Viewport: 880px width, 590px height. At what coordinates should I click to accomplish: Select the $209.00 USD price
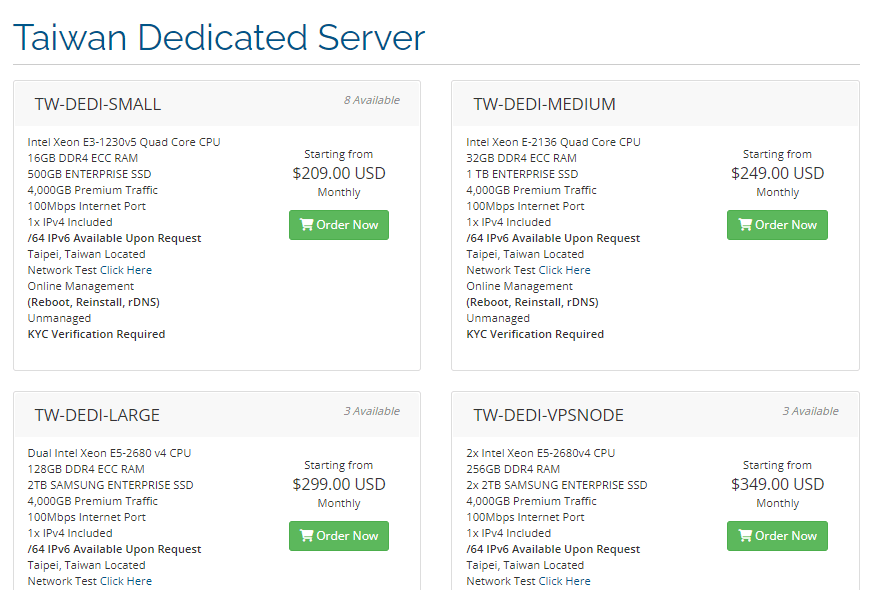coord(338,173)
